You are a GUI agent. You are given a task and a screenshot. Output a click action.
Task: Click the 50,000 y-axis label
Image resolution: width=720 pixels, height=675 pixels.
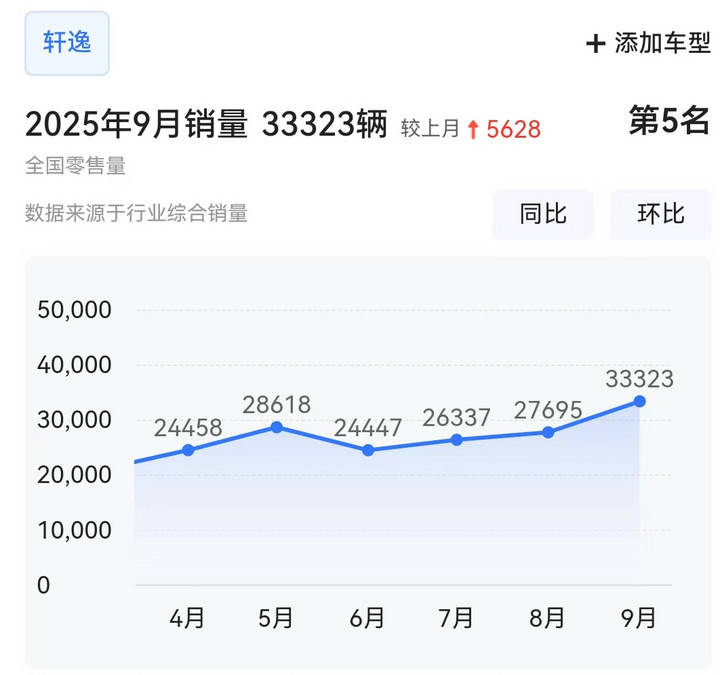pos(74,310)
